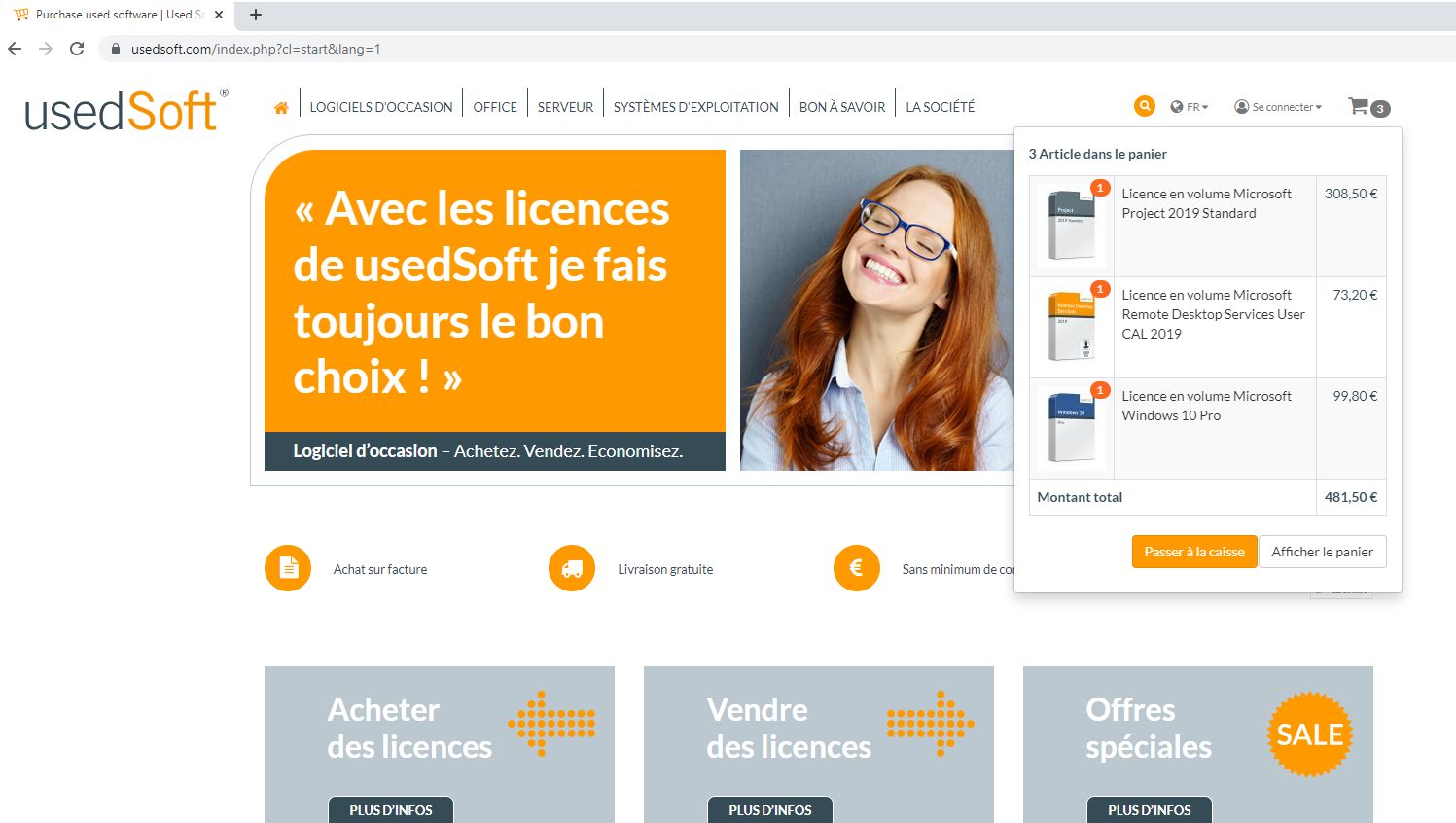Click arrow graphic on Acheter des licences
1456x823 pixels.
pos(551,724)
